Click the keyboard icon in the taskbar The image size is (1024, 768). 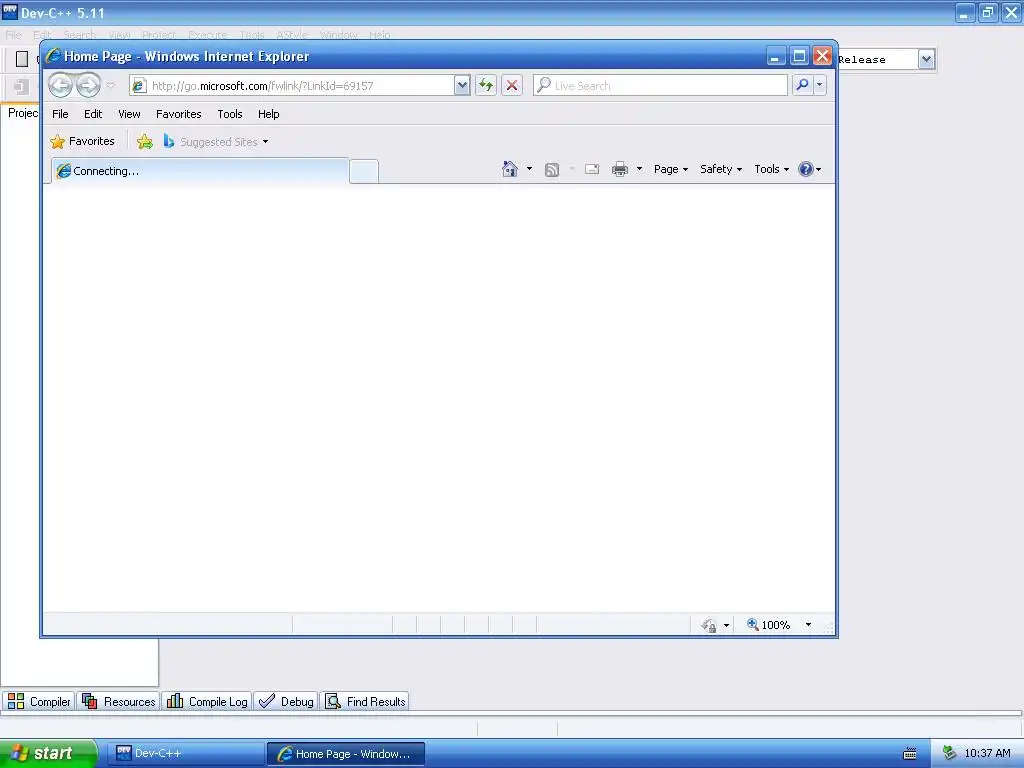[910, 754]
